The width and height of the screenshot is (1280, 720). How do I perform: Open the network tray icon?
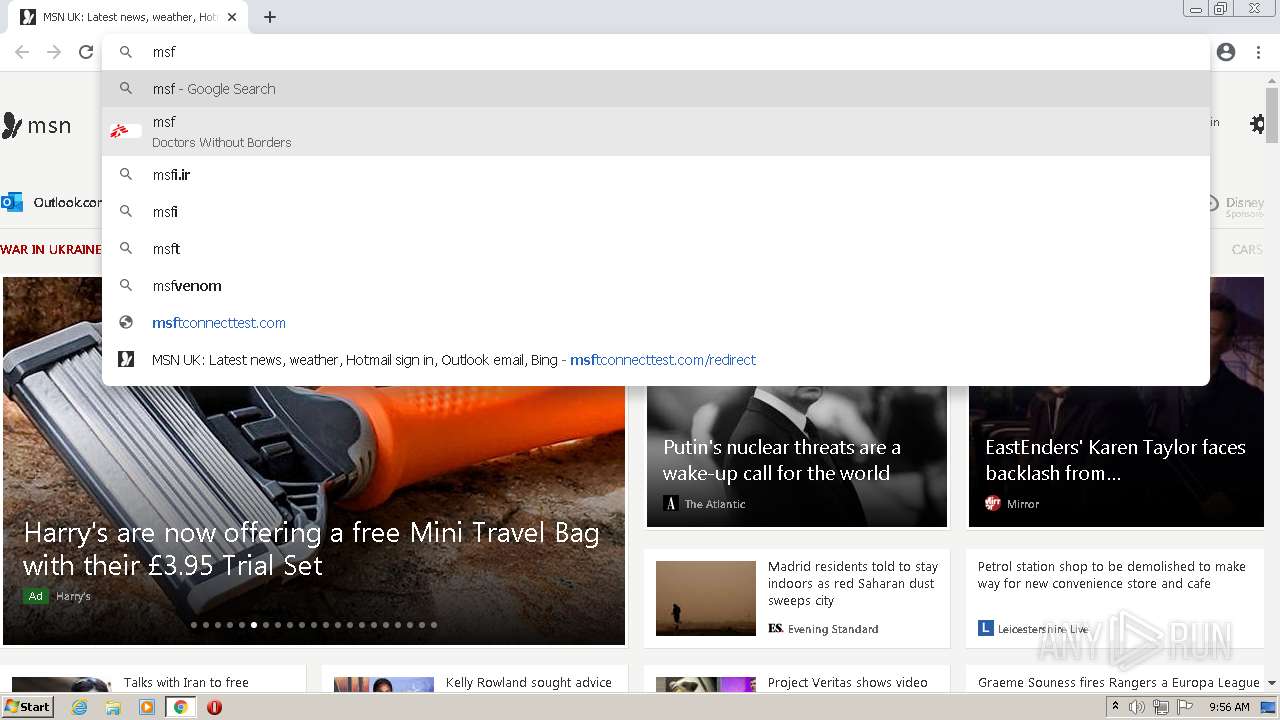pos(1161,707)
